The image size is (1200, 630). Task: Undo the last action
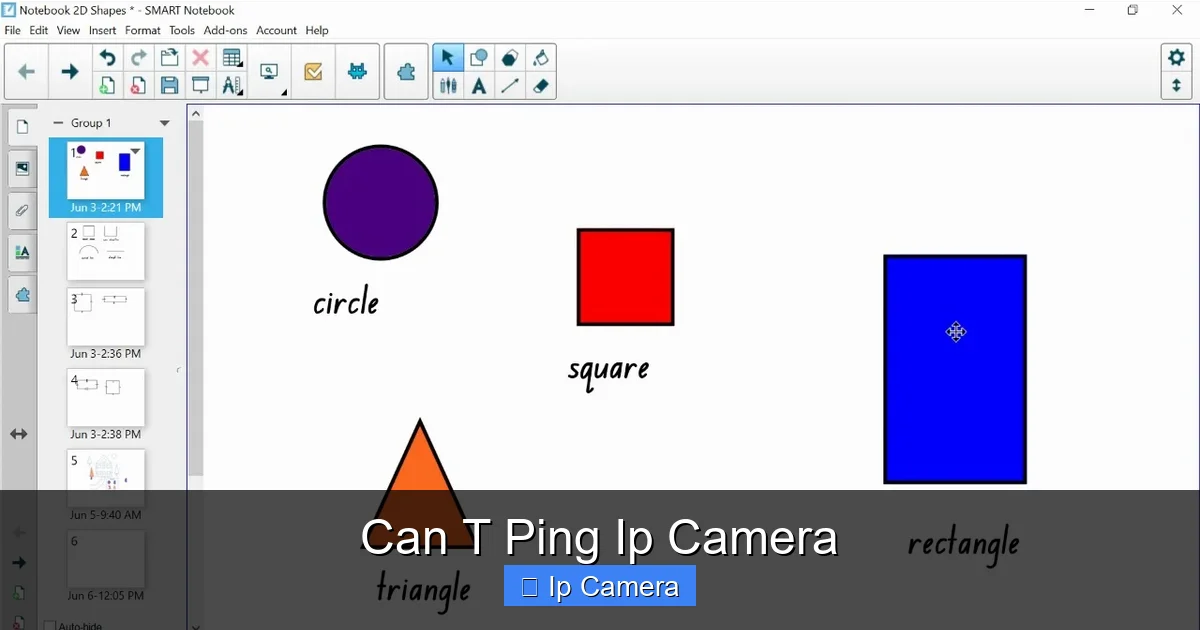pos(107,58)
